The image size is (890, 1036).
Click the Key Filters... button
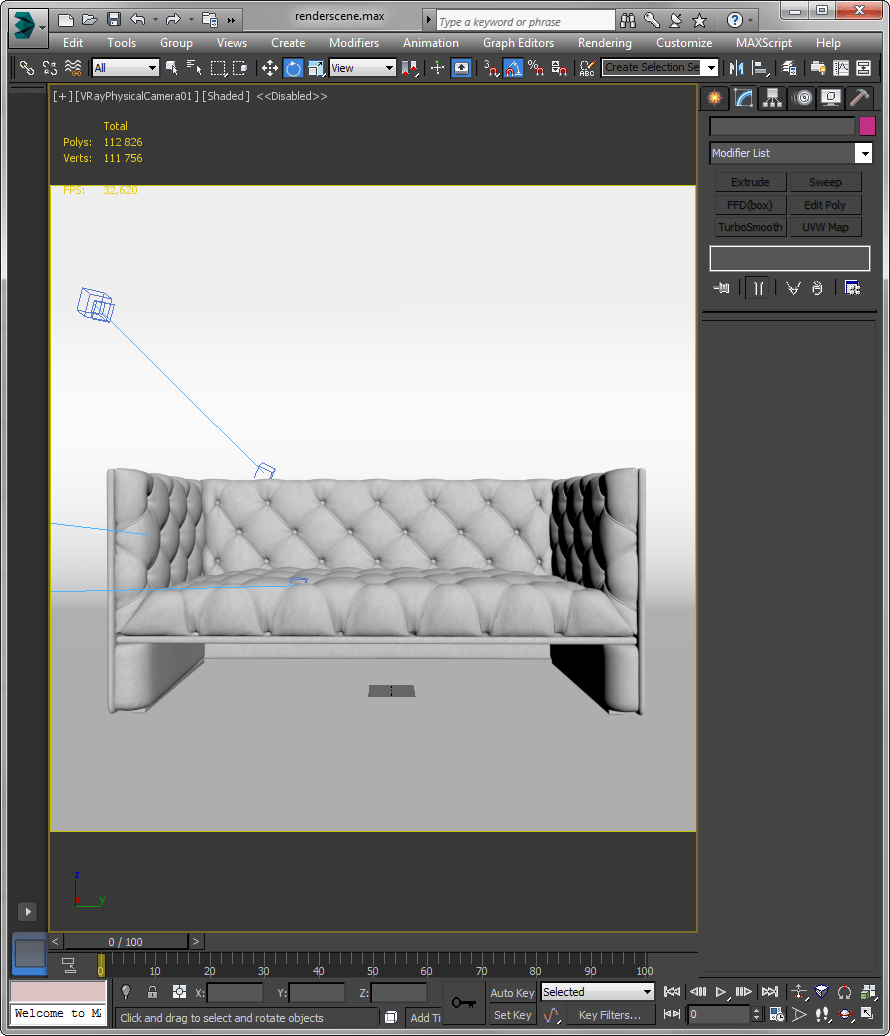pyautogui.click(x=610, y=1015)
